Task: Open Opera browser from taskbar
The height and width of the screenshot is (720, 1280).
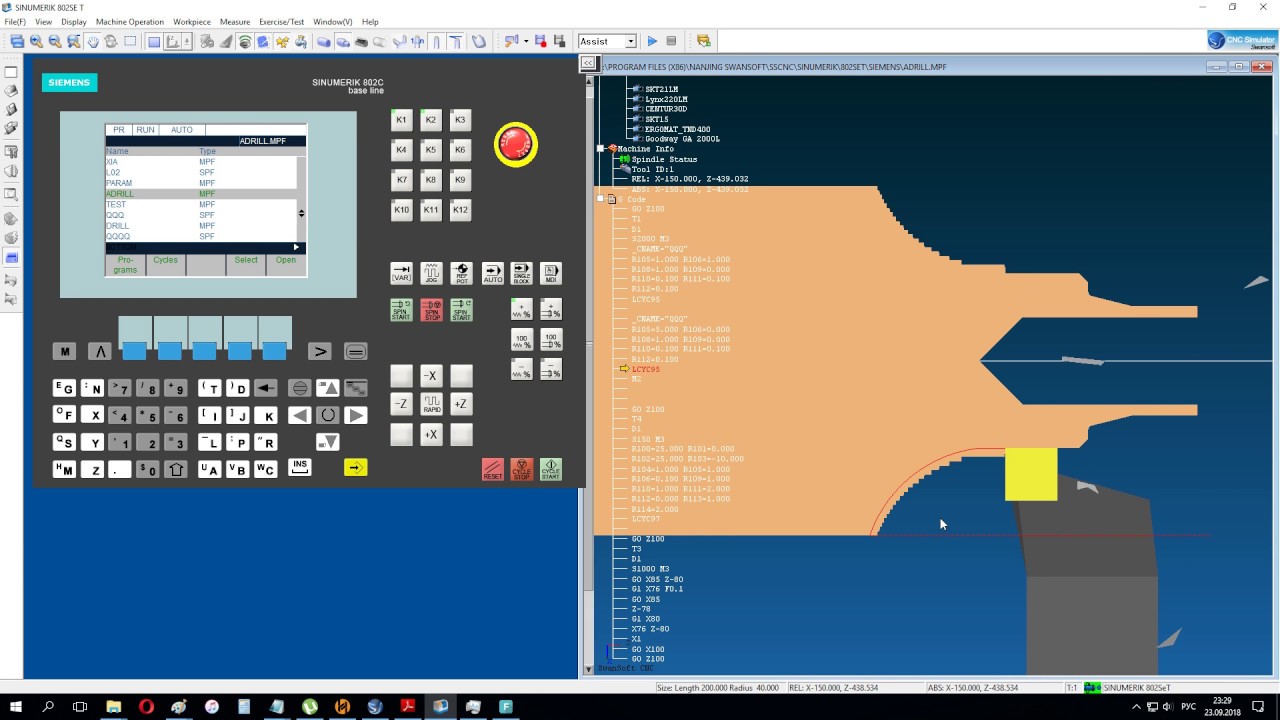Action: tap(147, 706)
